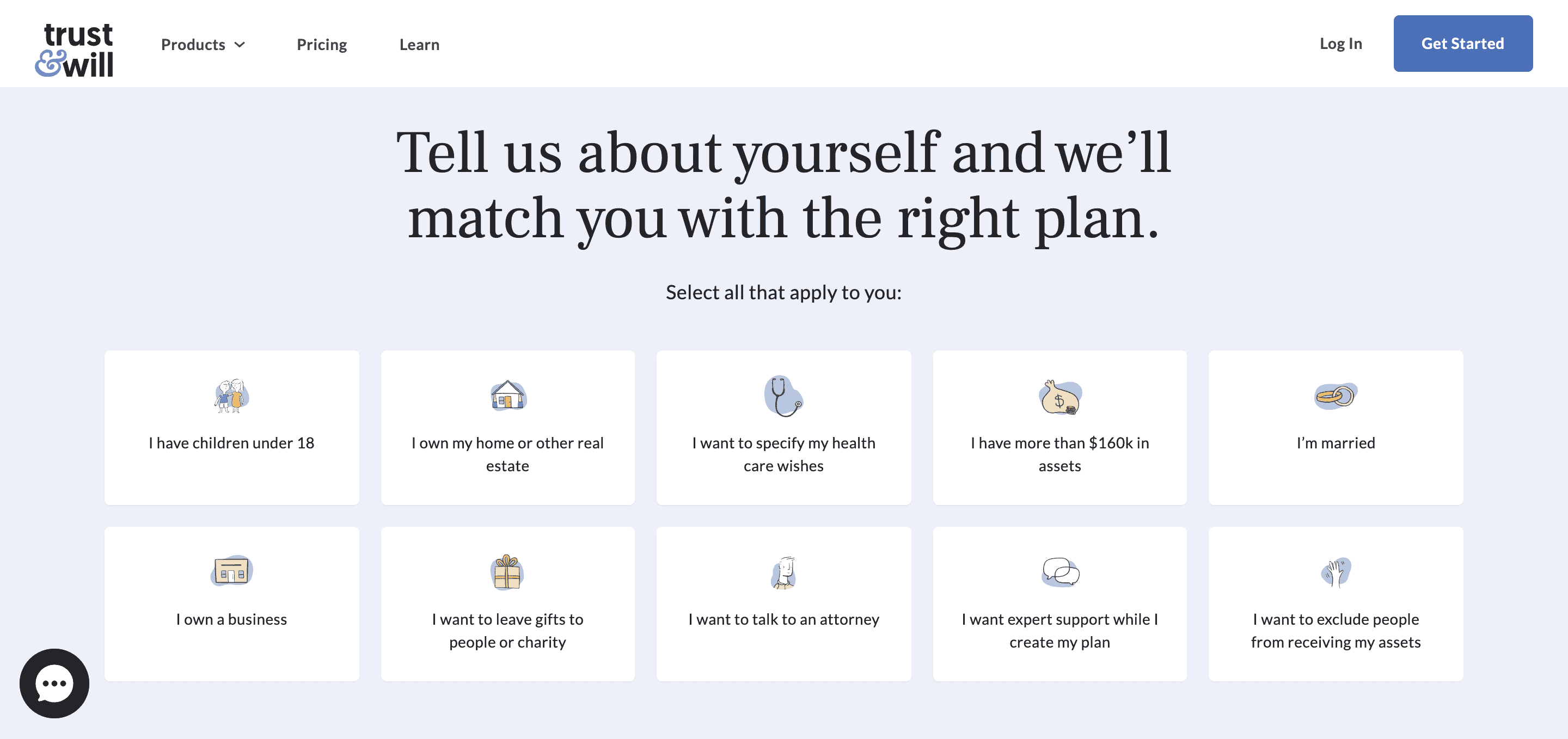Click the gift box icon

coord(507,572)
